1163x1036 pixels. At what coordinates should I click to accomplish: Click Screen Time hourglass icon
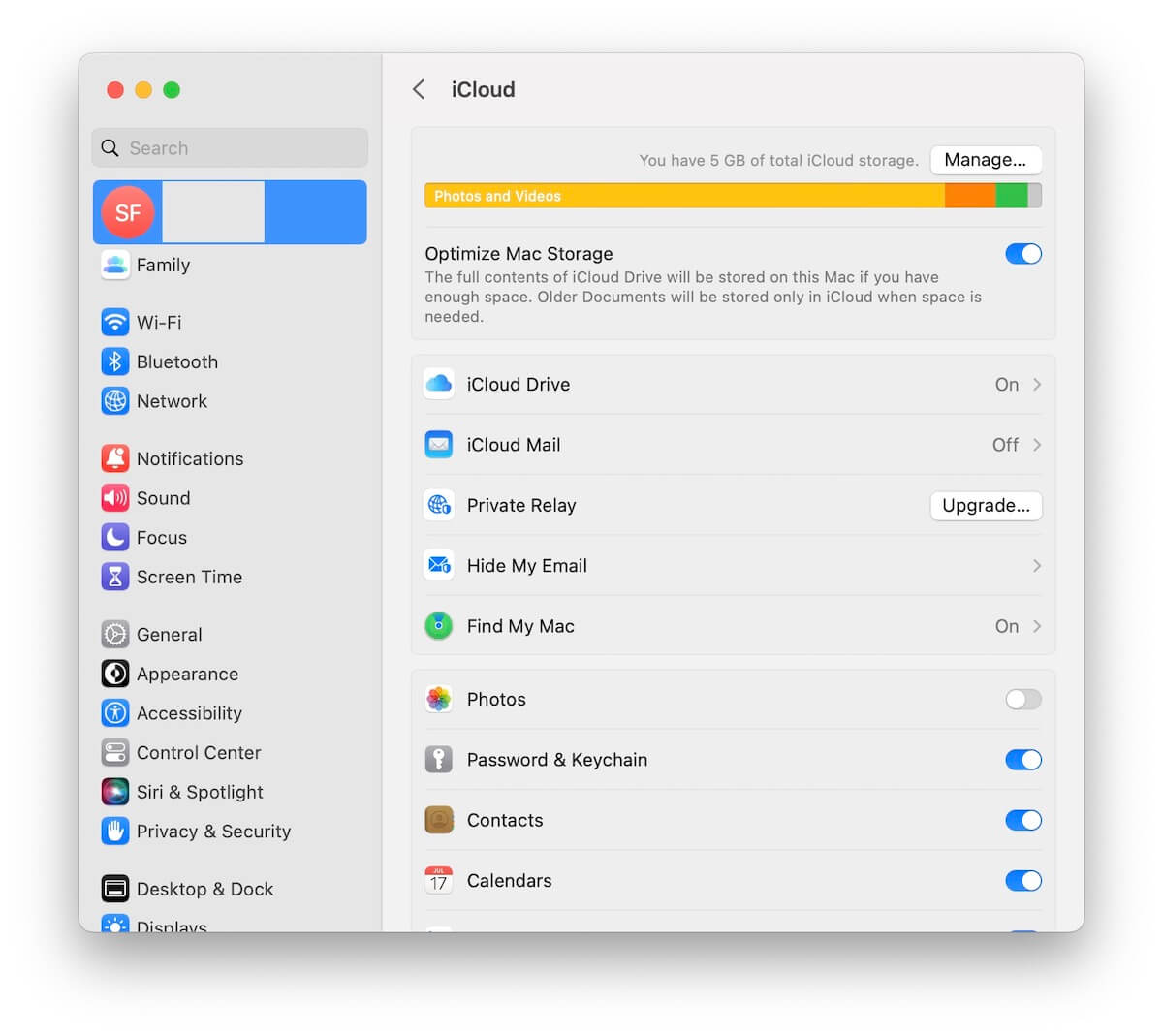coord(115,577)
